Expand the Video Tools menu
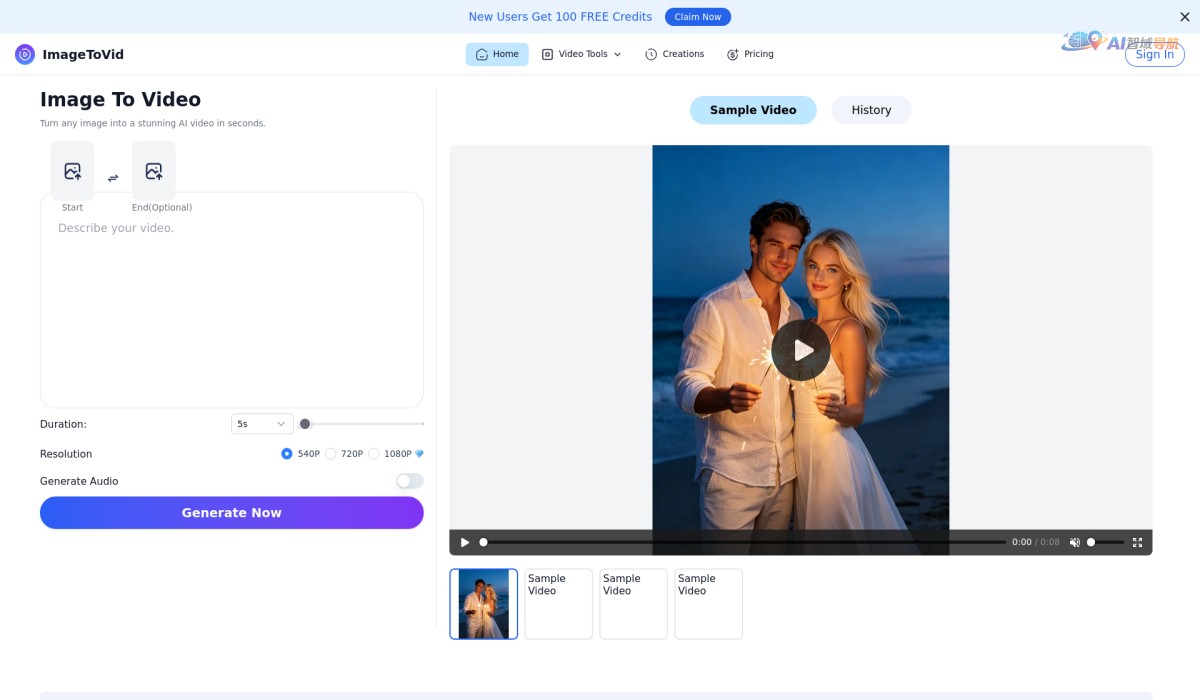The width and height of the screenshot is (1200, 700). coord(581,54)
